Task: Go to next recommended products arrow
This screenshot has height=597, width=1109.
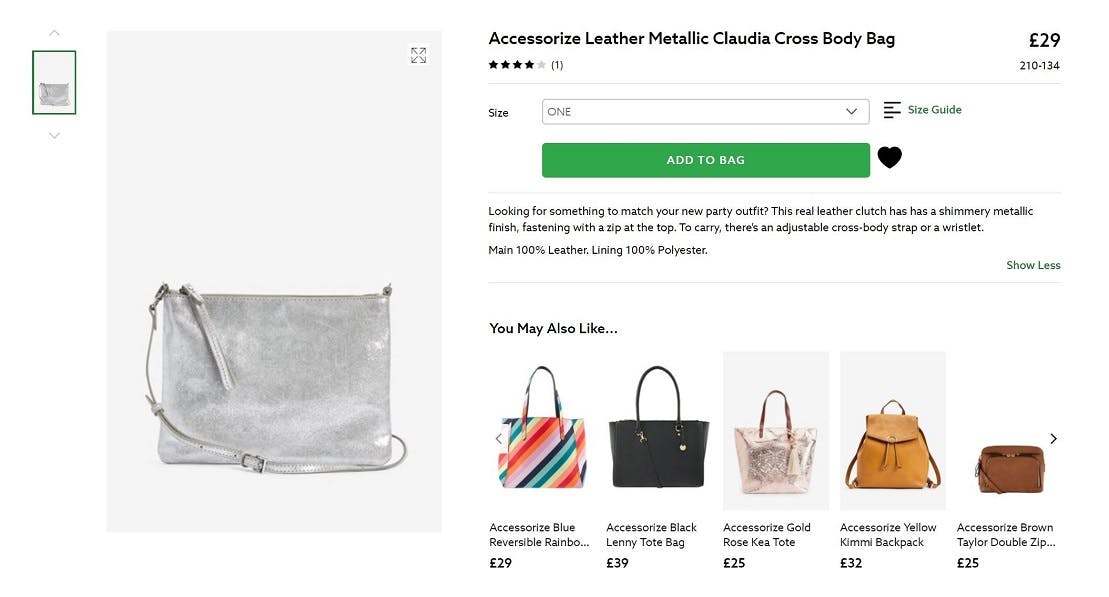Action: (1053, 438)
